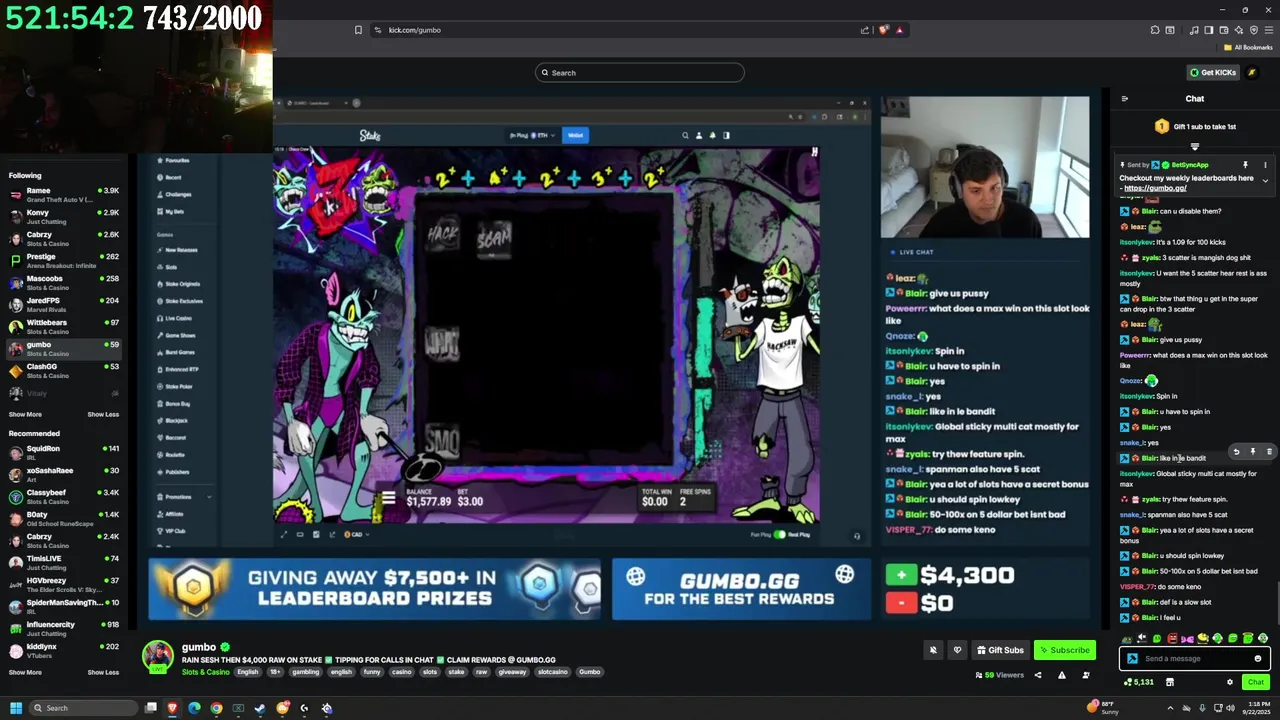Collapse pinned message with chevron
The width and height of the screenshot is (1280, 720).
pyautogui.click(x=1265, y=181)
